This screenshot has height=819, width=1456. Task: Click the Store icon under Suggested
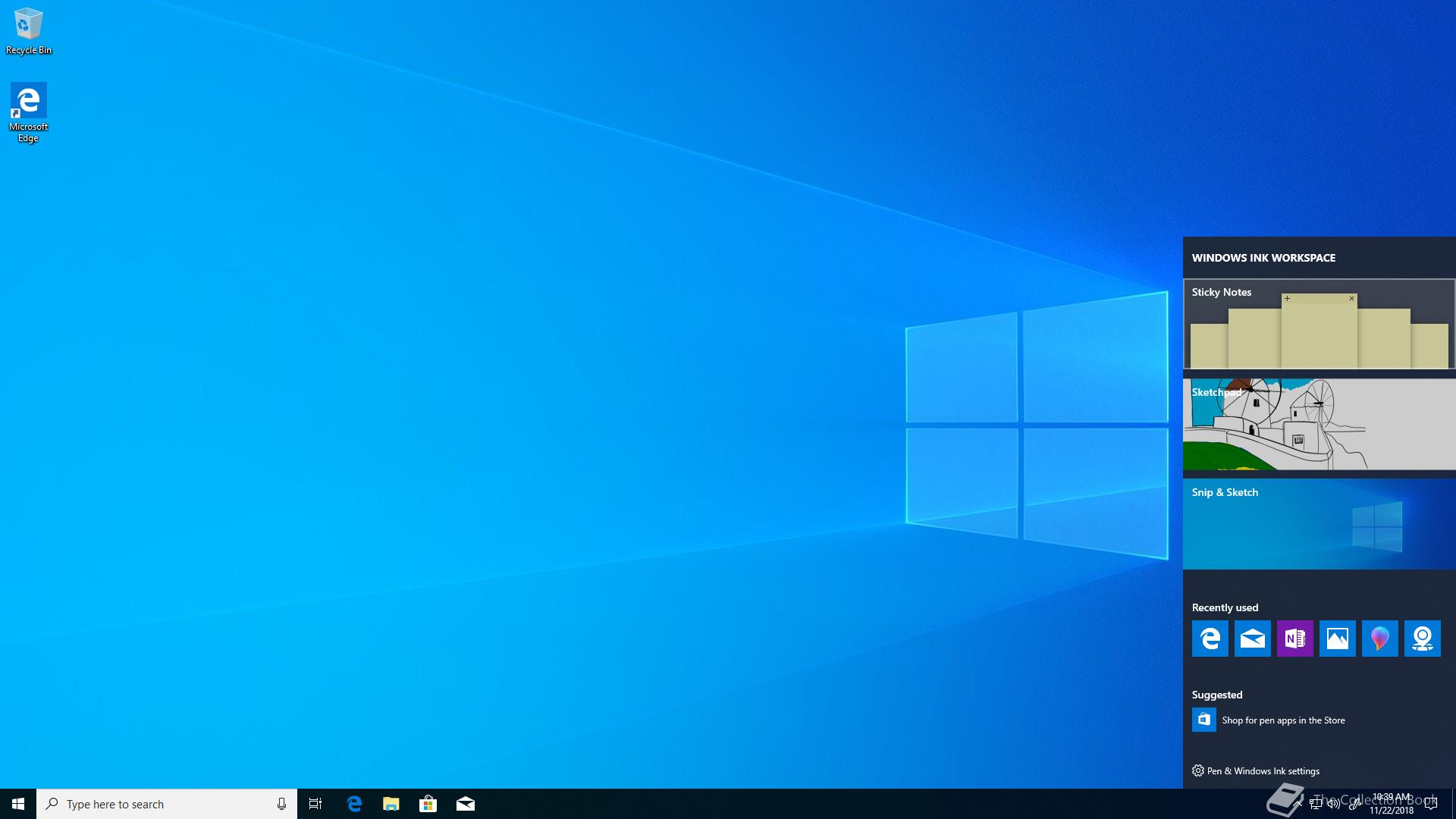[1203, 720]
